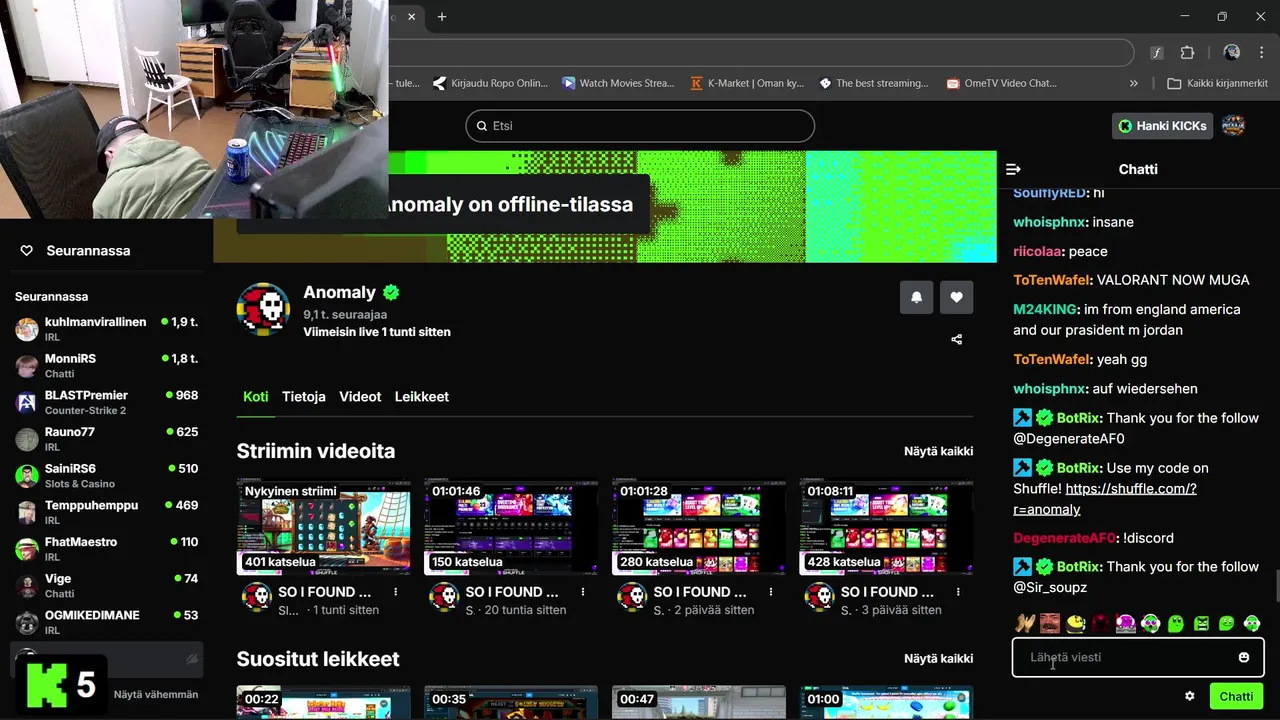Viewport: 1280px width, 720px height.
Task: Click Näytä kaikki next to Suositut leikkeet
Action: (939, 659)
